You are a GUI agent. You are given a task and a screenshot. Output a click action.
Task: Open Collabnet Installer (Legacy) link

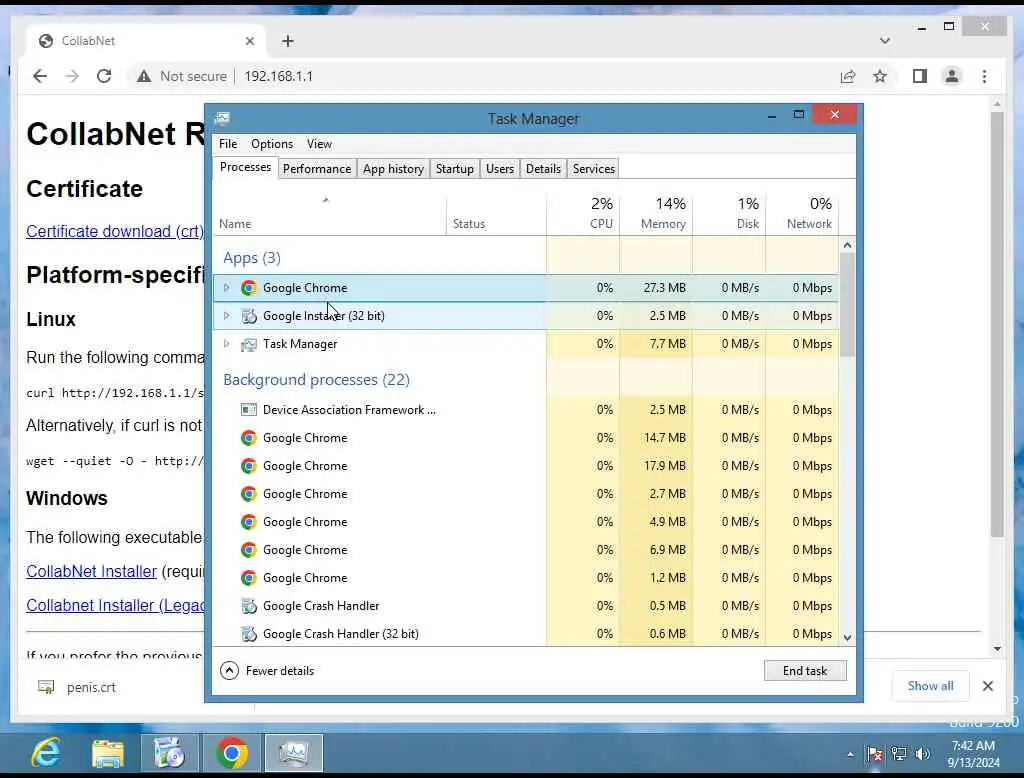click(116, 606)
